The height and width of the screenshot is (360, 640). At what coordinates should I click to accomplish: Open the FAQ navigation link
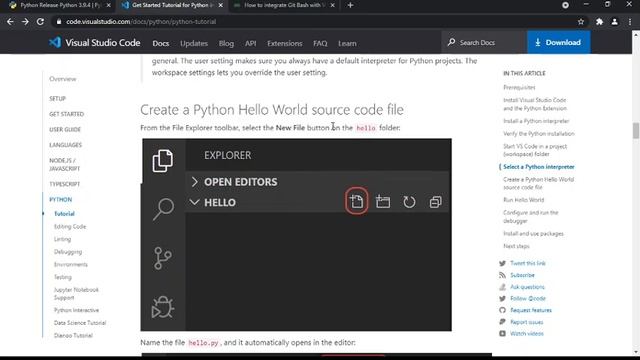(x=320, y=43)
